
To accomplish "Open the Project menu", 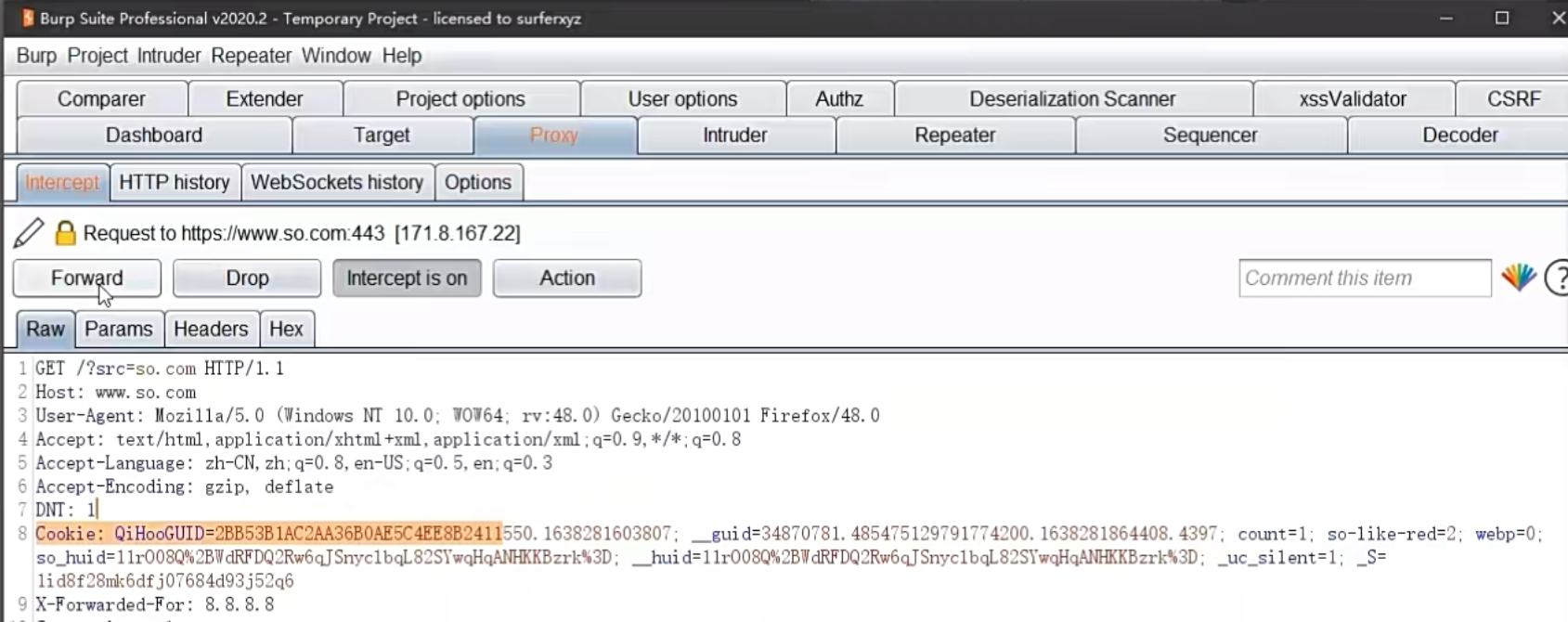I will click(x=97, y=56).
